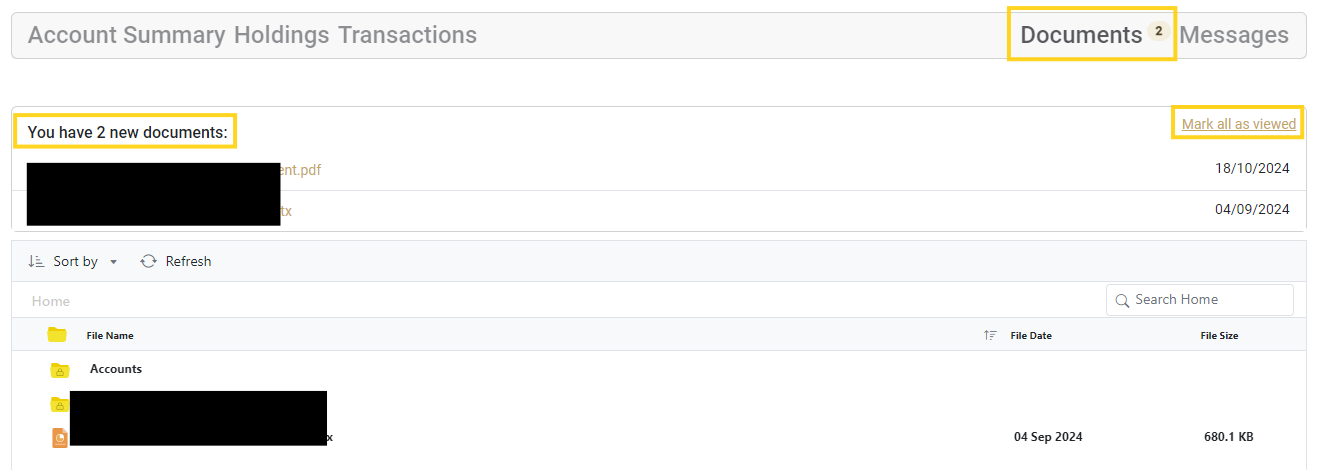Select the Documents tab
The width and height of the screenshot is (1322, 470).
(1081, 35)
